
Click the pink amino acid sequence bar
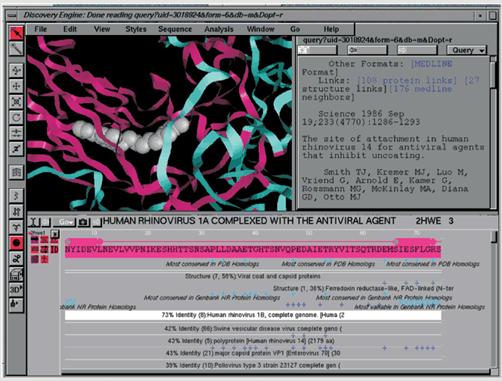pos(253,250)
